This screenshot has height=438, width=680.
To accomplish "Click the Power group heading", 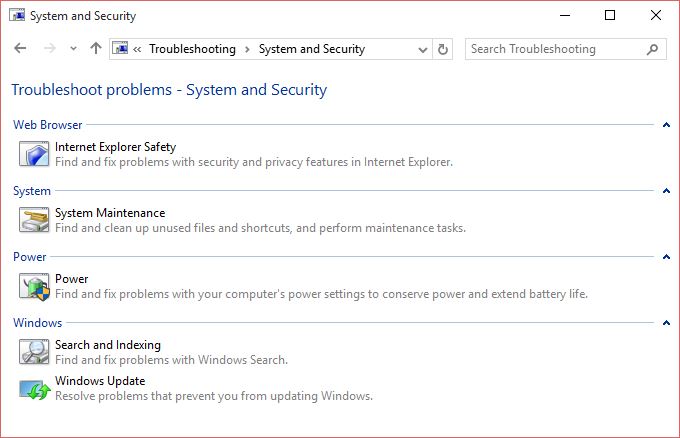I will (29, 257).
